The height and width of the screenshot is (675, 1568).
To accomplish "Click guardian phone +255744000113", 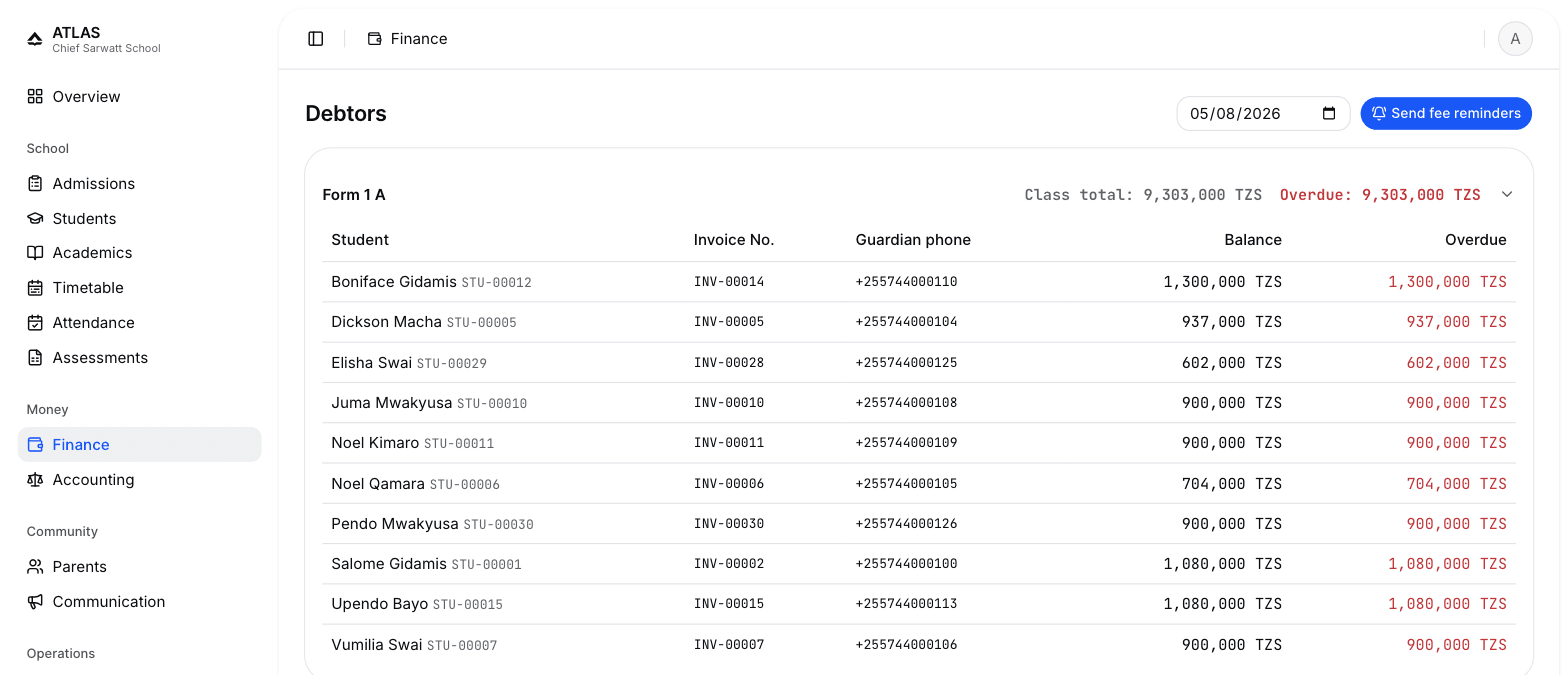I will click(907, 604).
